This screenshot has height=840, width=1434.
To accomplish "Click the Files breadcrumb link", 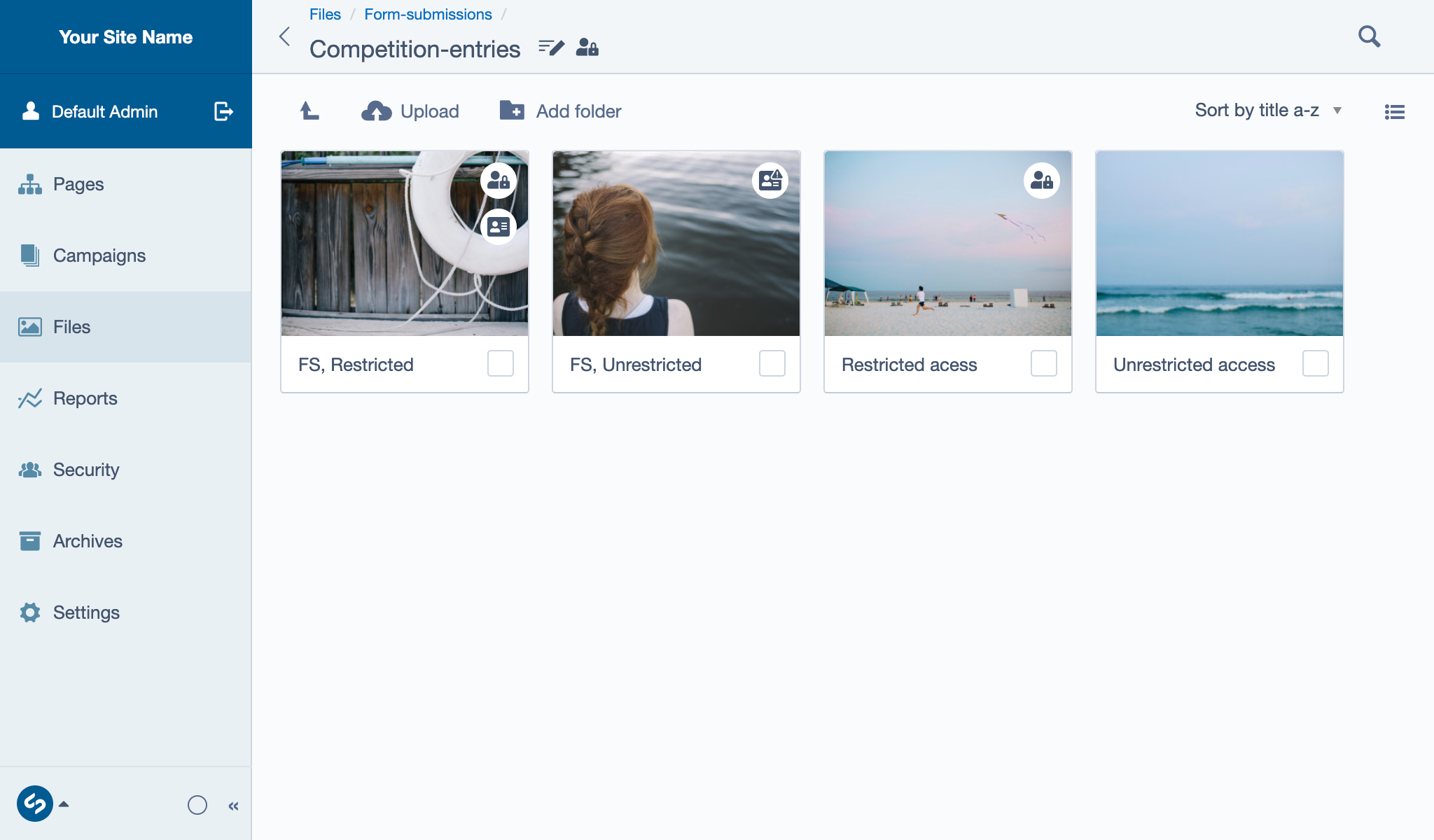I will tap(324, 14).
